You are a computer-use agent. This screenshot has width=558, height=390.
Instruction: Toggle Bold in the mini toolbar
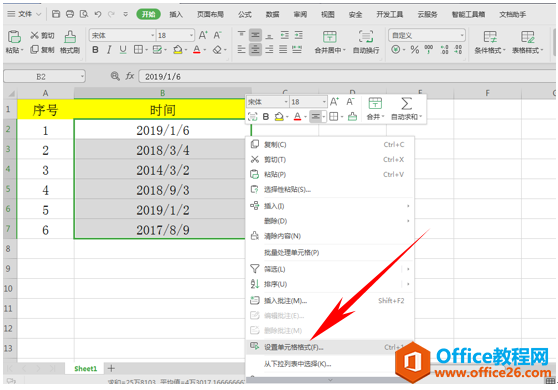coord(266,116)
